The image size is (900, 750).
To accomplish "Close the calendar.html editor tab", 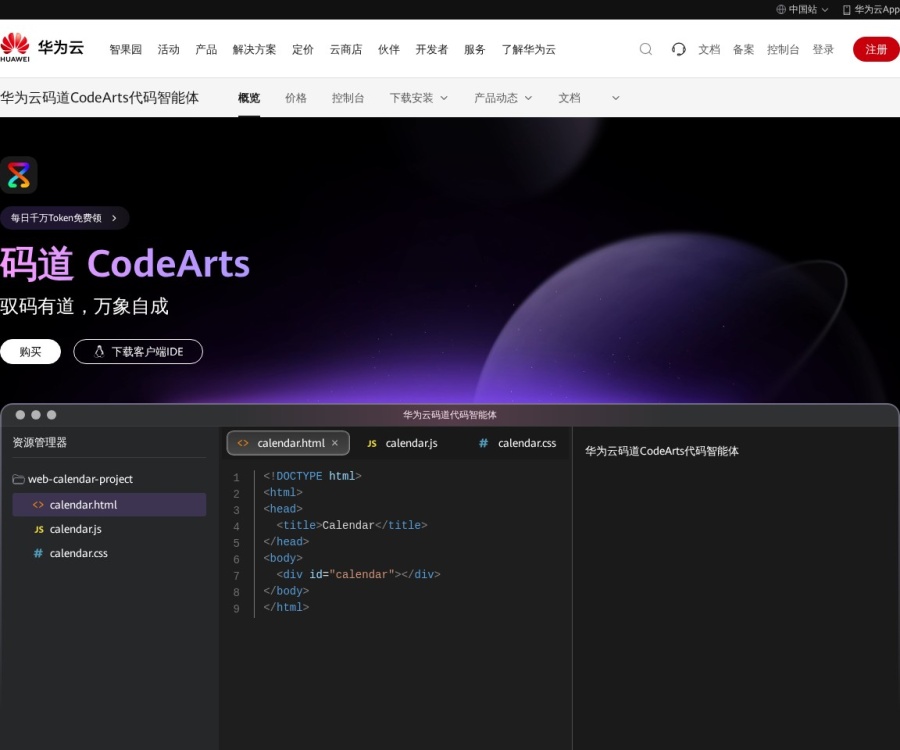I will 335,443.
